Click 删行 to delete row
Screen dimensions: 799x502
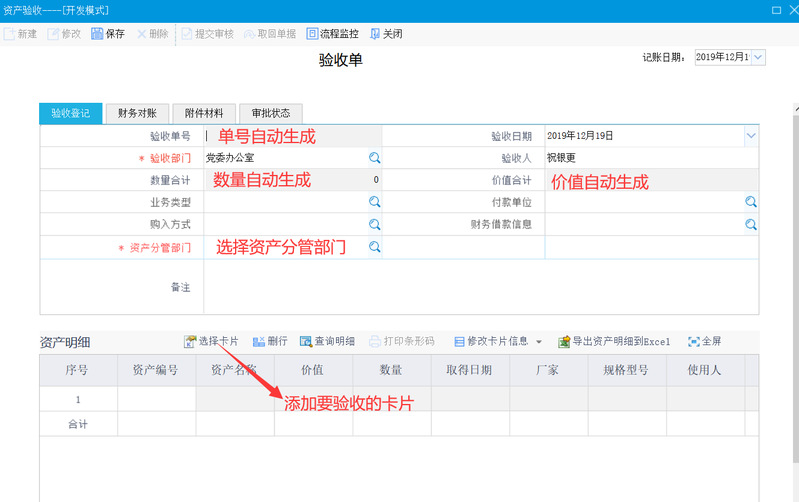click(x=270, y=341)
